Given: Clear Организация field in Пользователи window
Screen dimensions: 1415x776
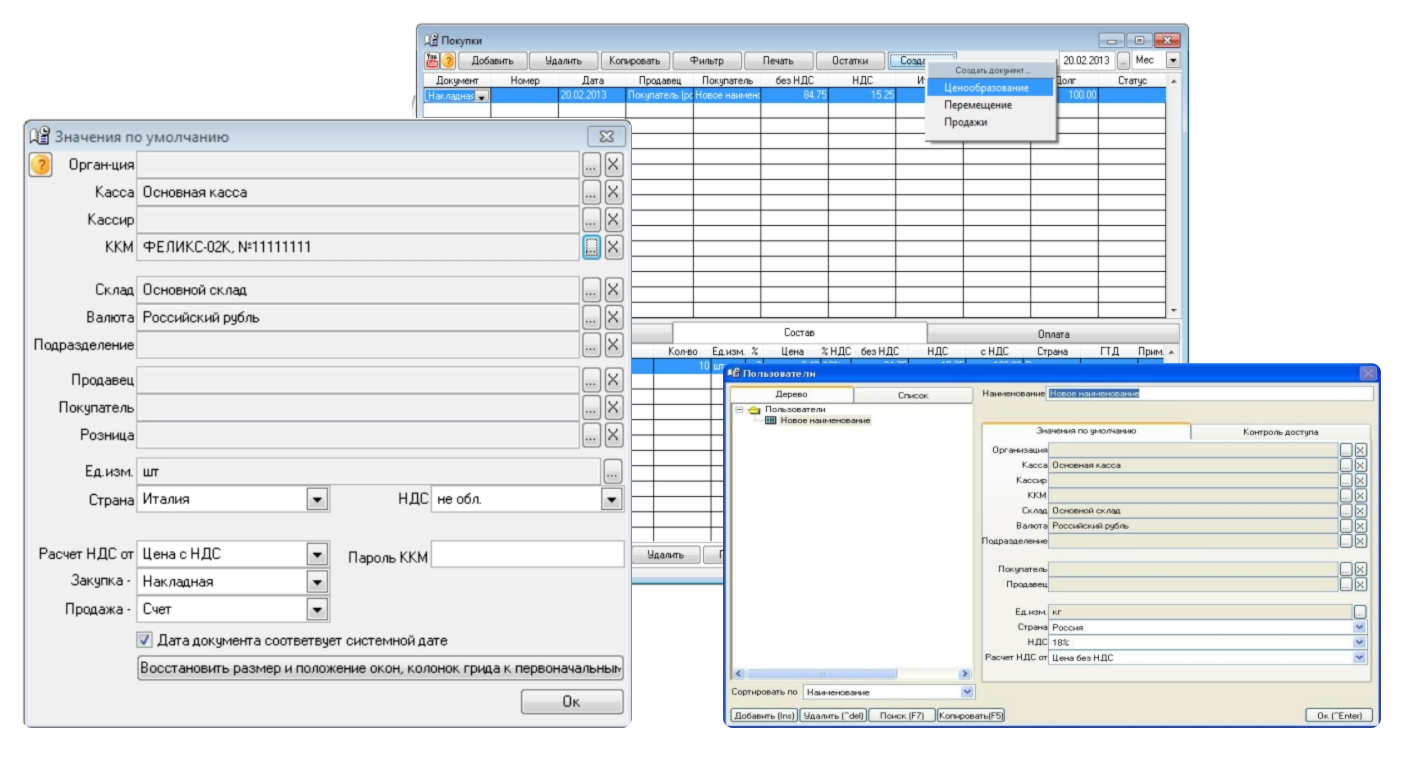Looking at the screenshot, I should click(1360, 450).
